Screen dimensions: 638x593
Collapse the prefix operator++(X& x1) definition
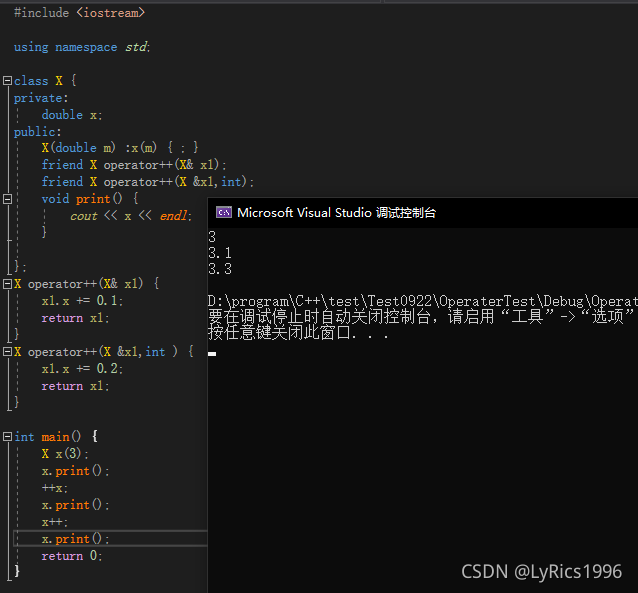7,284
